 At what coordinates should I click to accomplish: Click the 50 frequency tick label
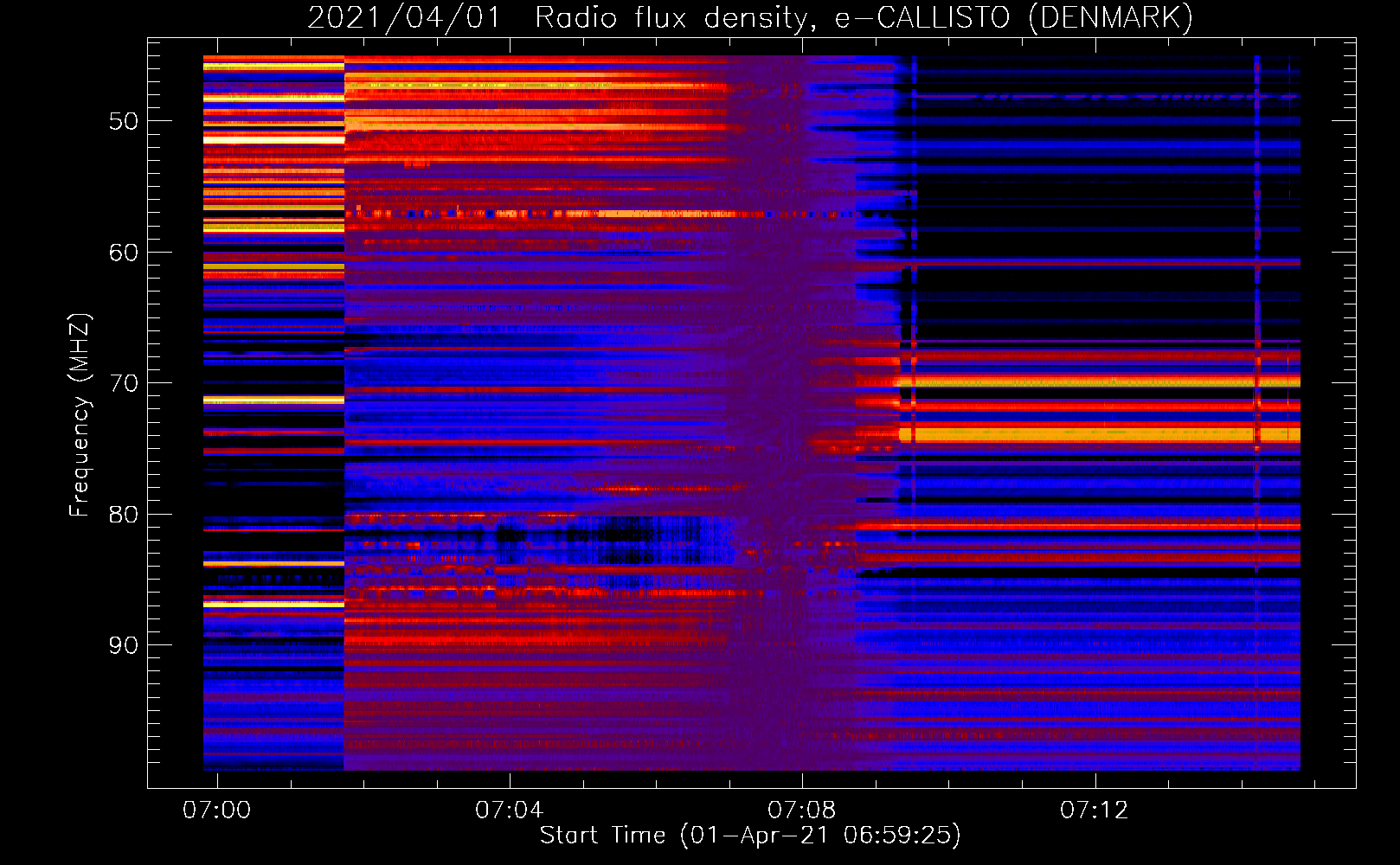(124, 121)
